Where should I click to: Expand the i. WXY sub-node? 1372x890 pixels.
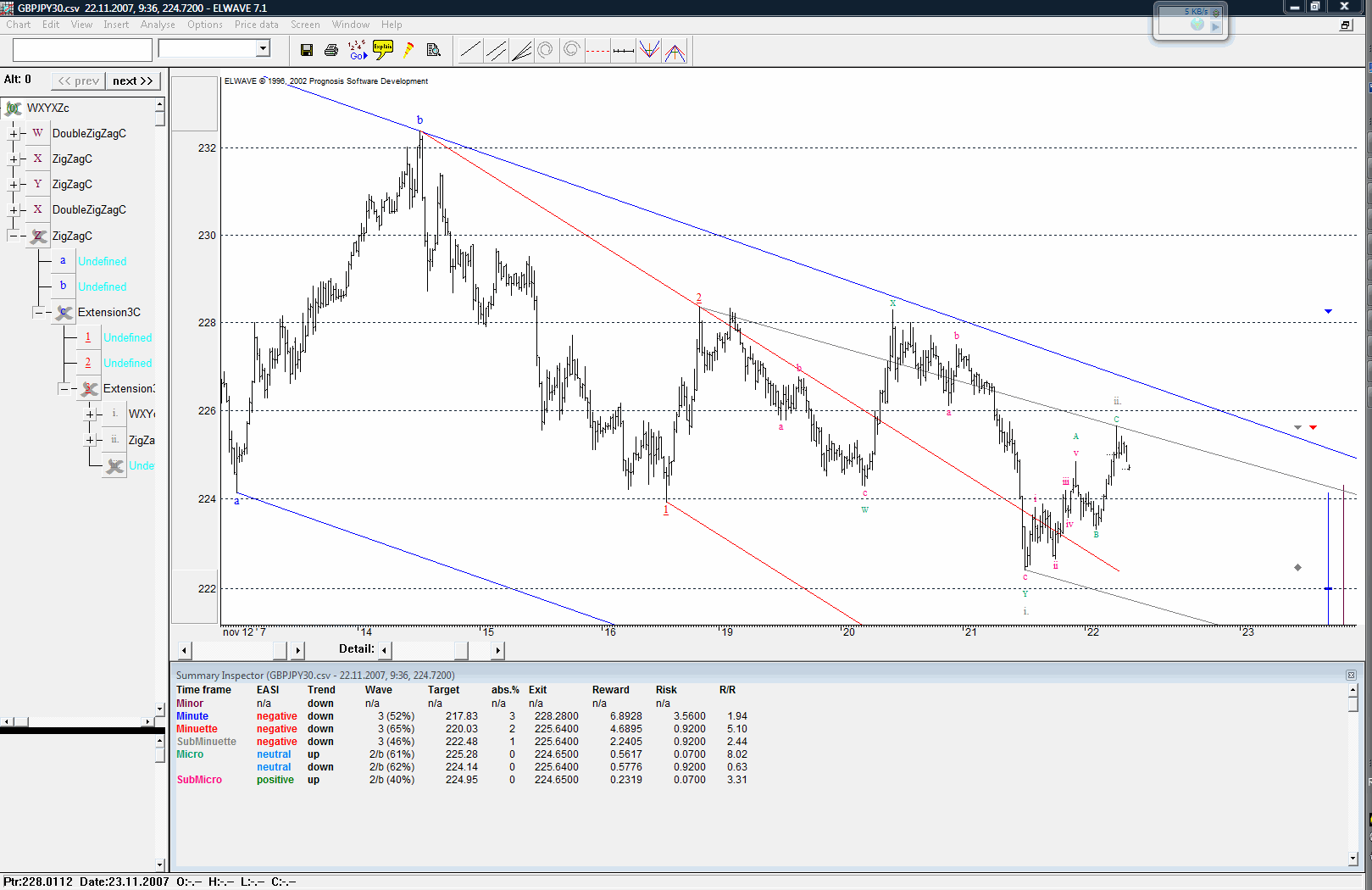click(x=90, y=414)
